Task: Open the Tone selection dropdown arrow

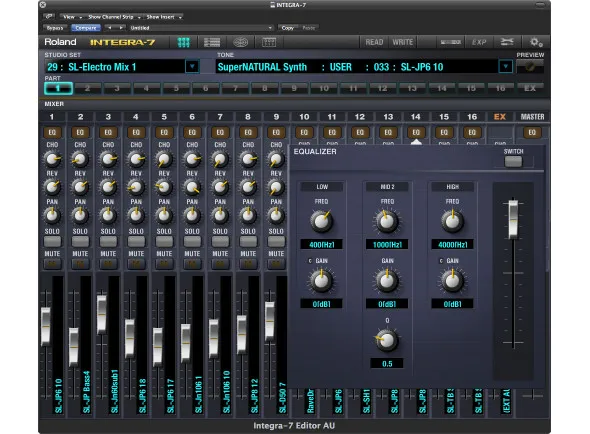Action: click(x=505, y=67)
